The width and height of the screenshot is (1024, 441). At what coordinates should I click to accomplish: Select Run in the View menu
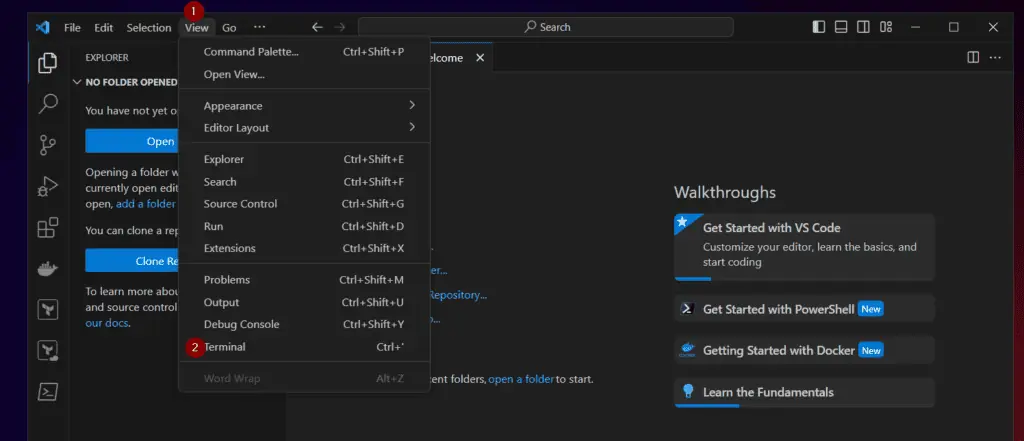click(304, 226)
